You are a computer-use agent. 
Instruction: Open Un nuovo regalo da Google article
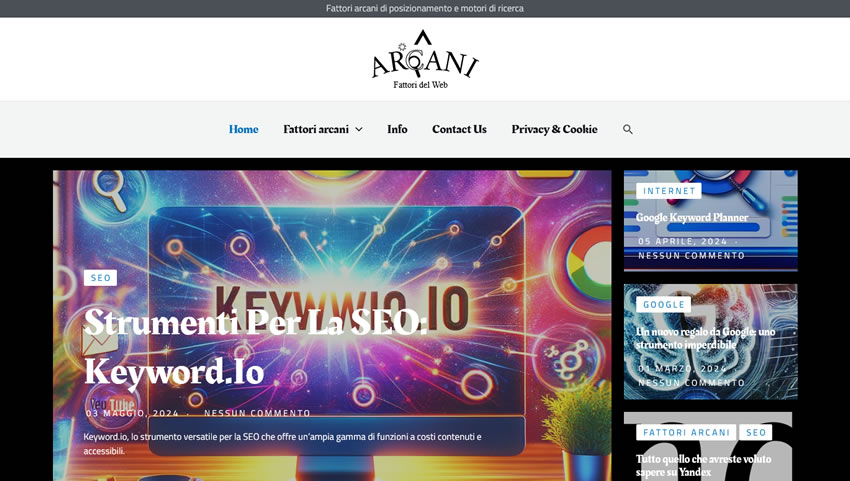click(x=705, y=338)
